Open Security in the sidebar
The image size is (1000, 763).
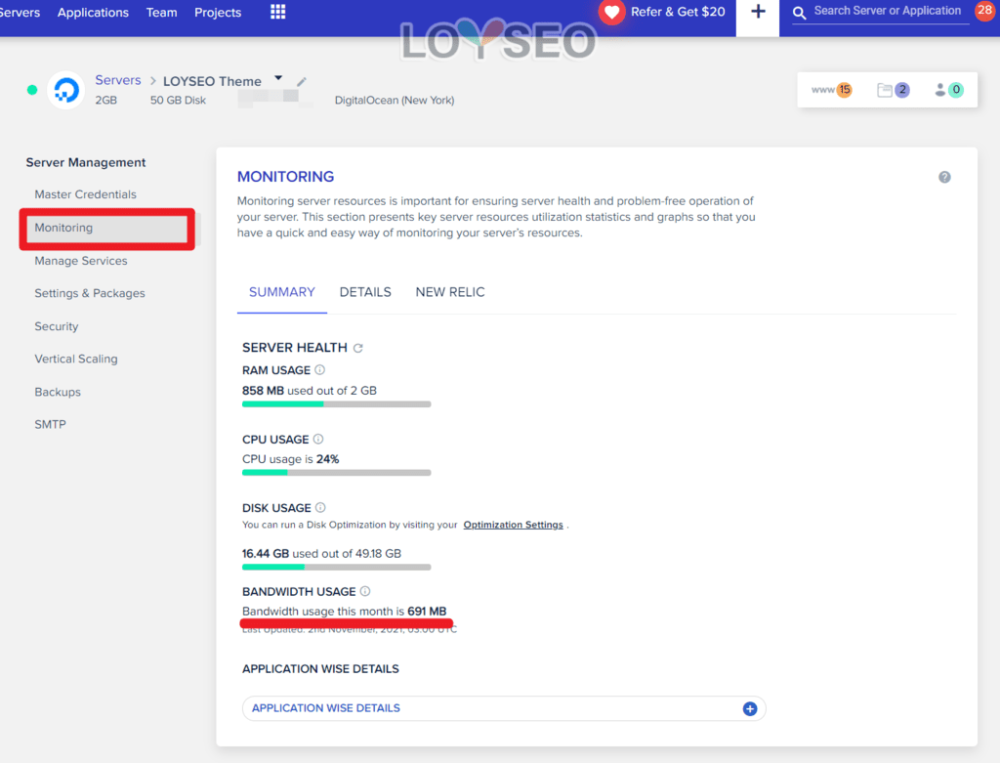click(56, 327)
